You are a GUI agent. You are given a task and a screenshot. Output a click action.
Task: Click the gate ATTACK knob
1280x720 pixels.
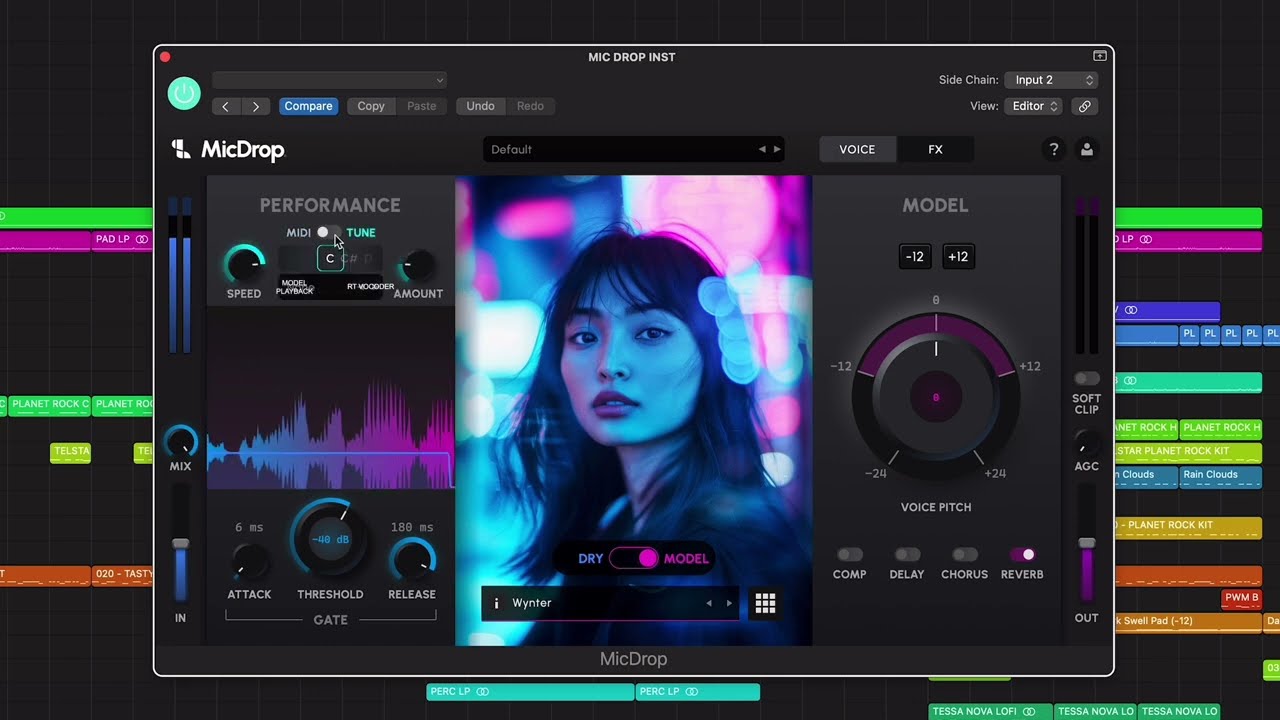[x=249, y=560]
